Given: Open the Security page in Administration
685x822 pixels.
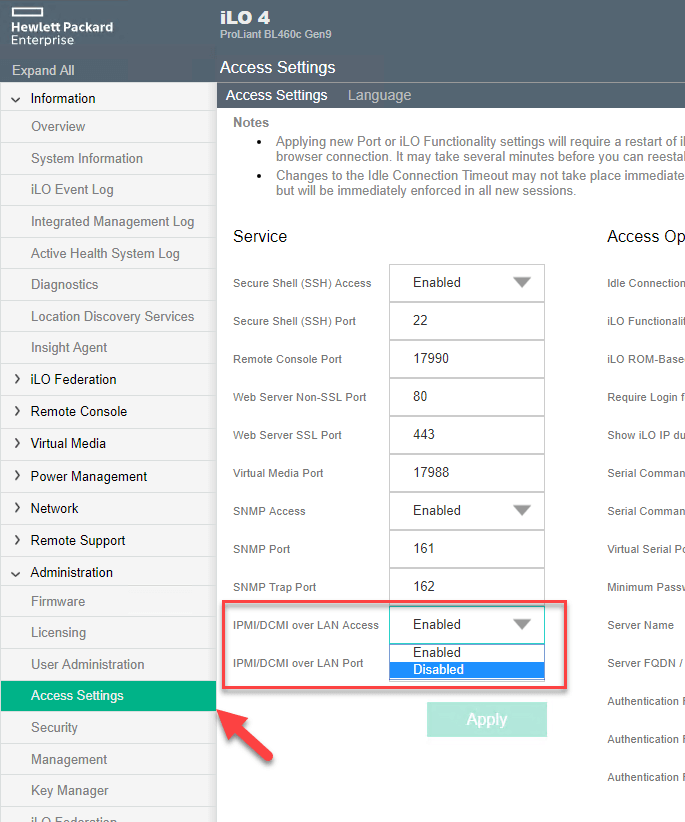Looking at the screenshot, I should coord(54,727).
